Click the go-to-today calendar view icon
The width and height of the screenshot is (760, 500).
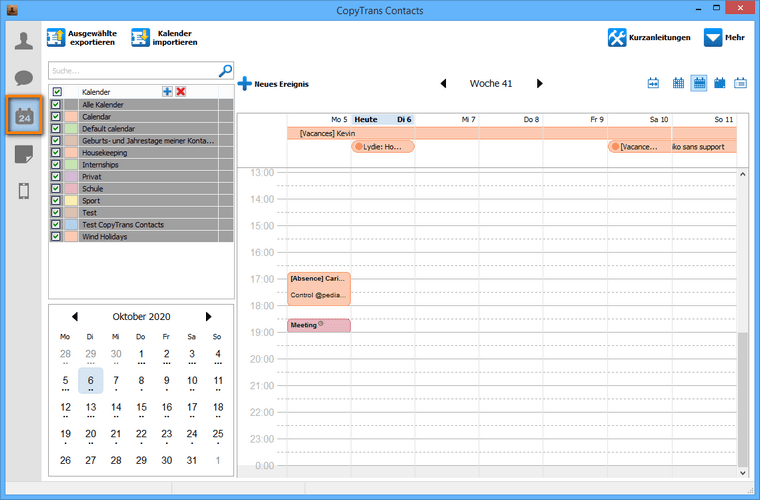coord(653,83)
